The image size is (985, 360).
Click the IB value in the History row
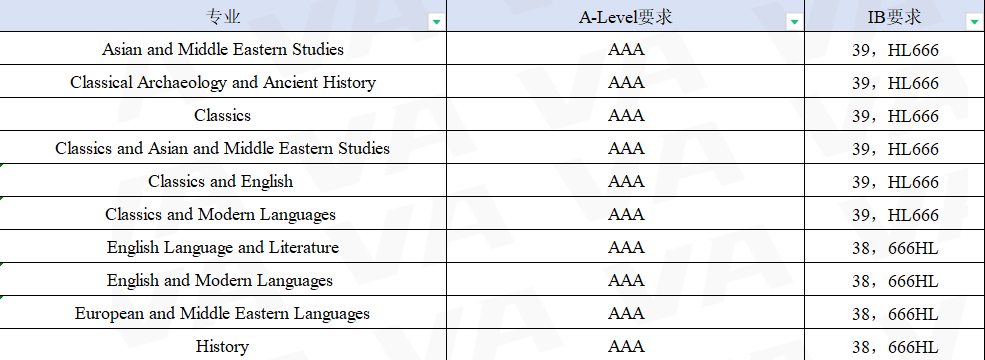click(895, 347)
